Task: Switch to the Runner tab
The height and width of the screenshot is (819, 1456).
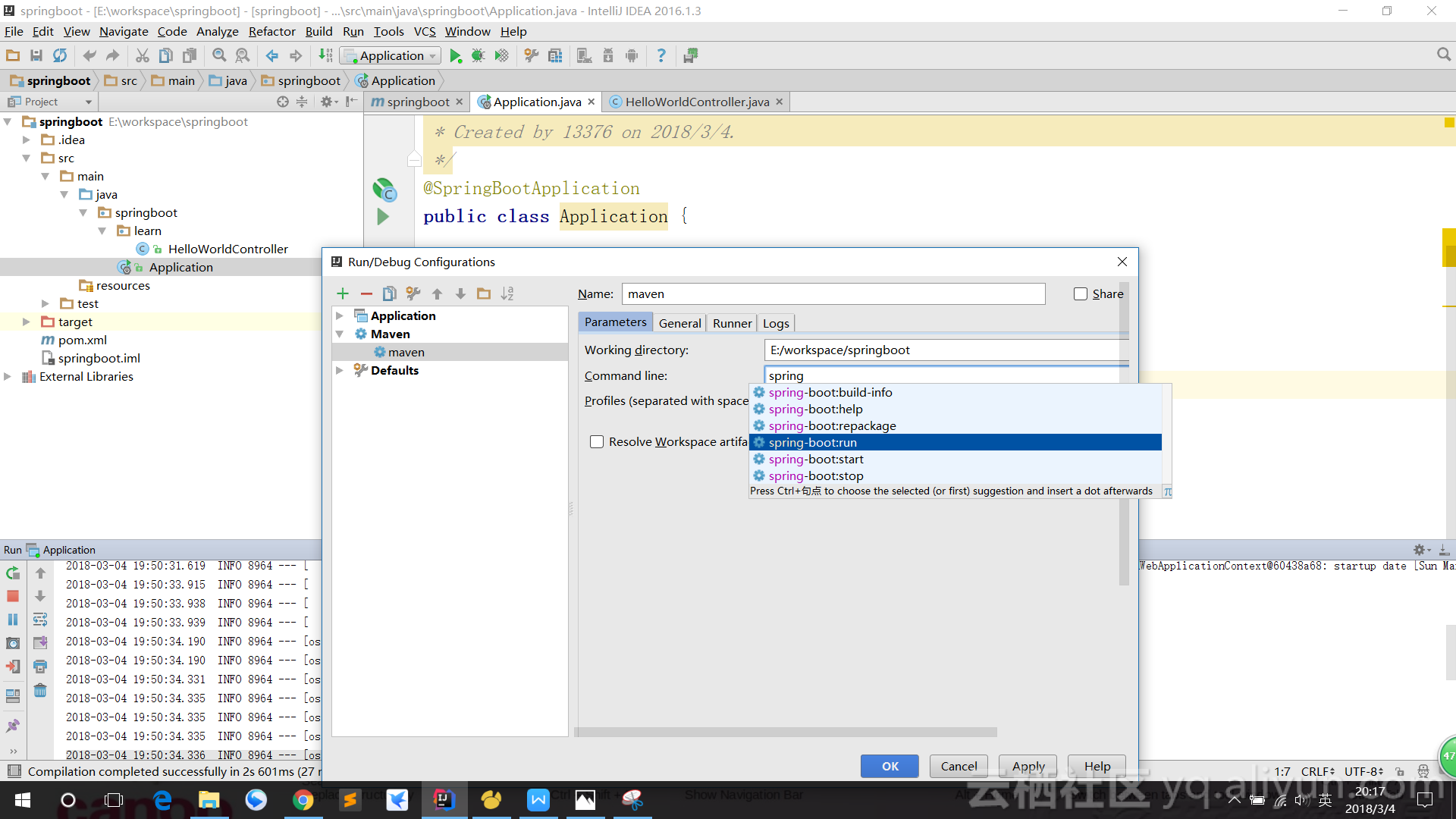Action: [732, 323]
